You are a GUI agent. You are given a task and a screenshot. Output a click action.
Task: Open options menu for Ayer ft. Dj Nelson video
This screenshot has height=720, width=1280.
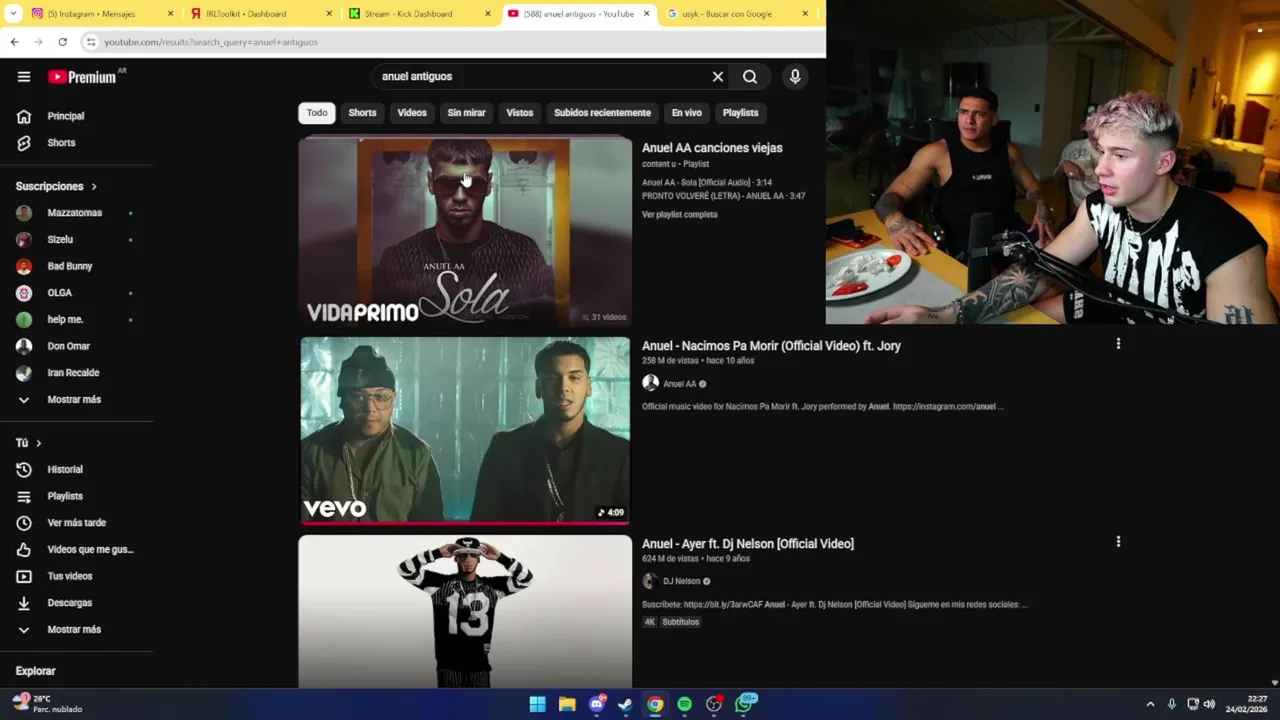click(x=1118, y=542)
